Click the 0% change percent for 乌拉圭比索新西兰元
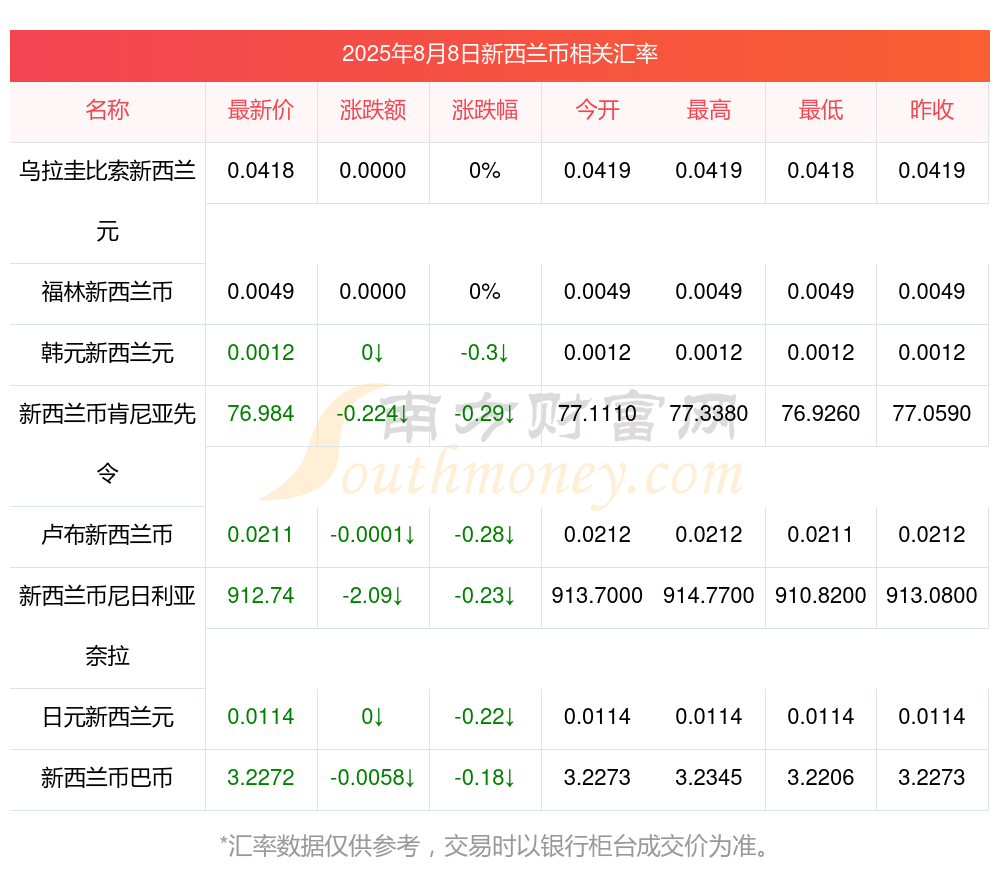 (x=485, y=170)
